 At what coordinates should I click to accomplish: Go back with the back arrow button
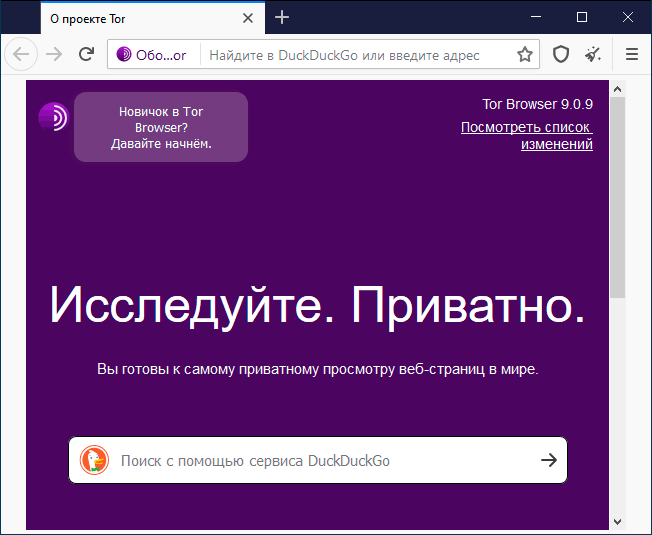coord(21,54)
